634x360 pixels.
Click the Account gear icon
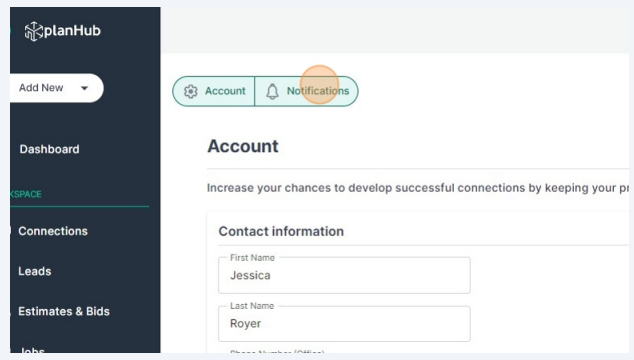[191, 91]
